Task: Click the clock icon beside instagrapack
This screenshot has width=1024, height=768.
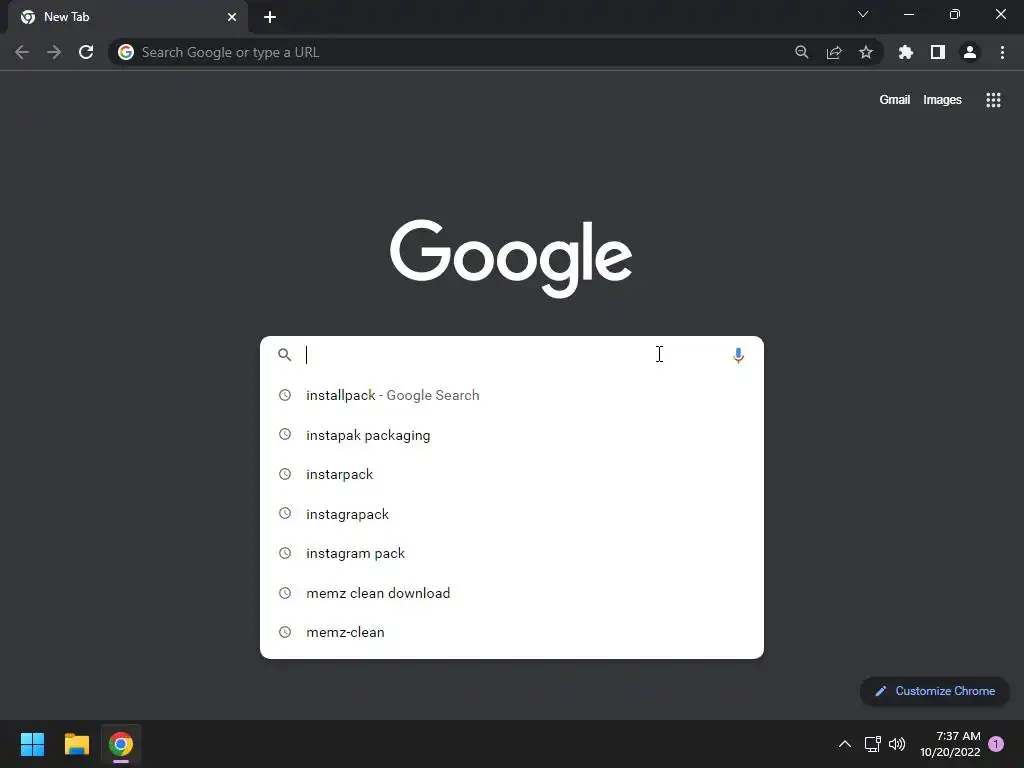Action: click(285, 513)
